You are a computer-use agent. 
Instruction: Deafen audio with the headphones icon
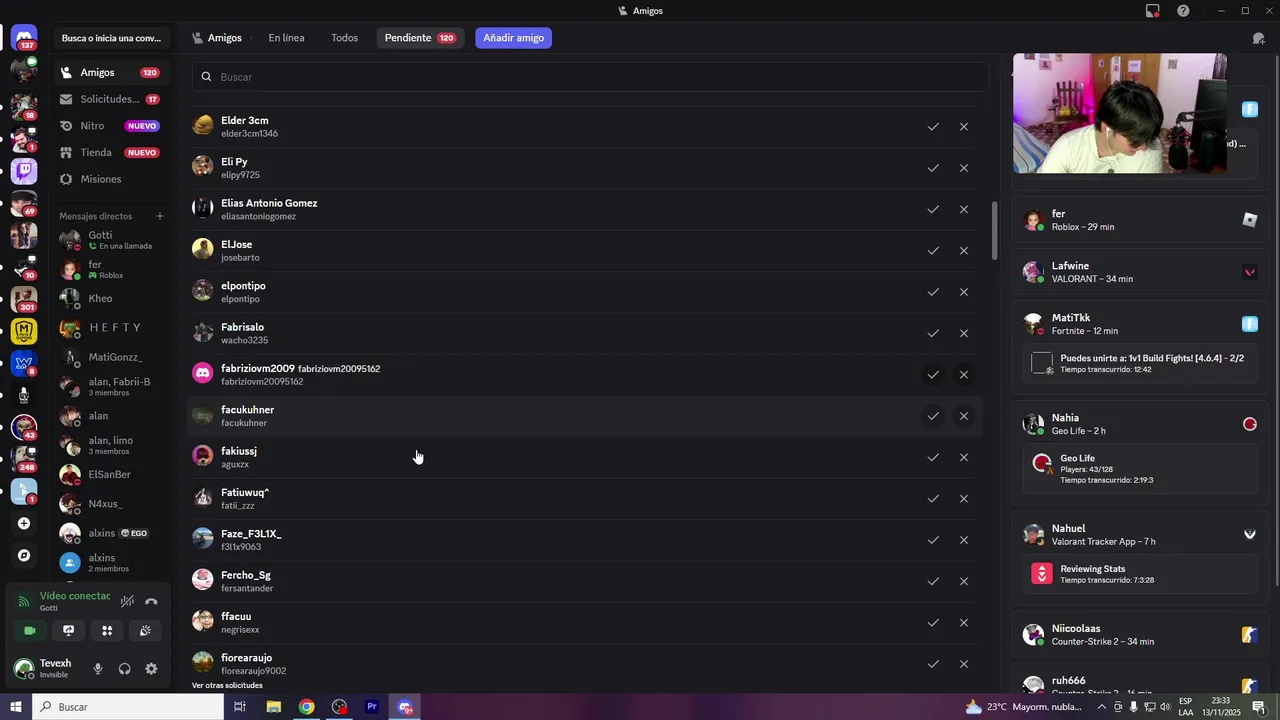click(x=125, y=668)
